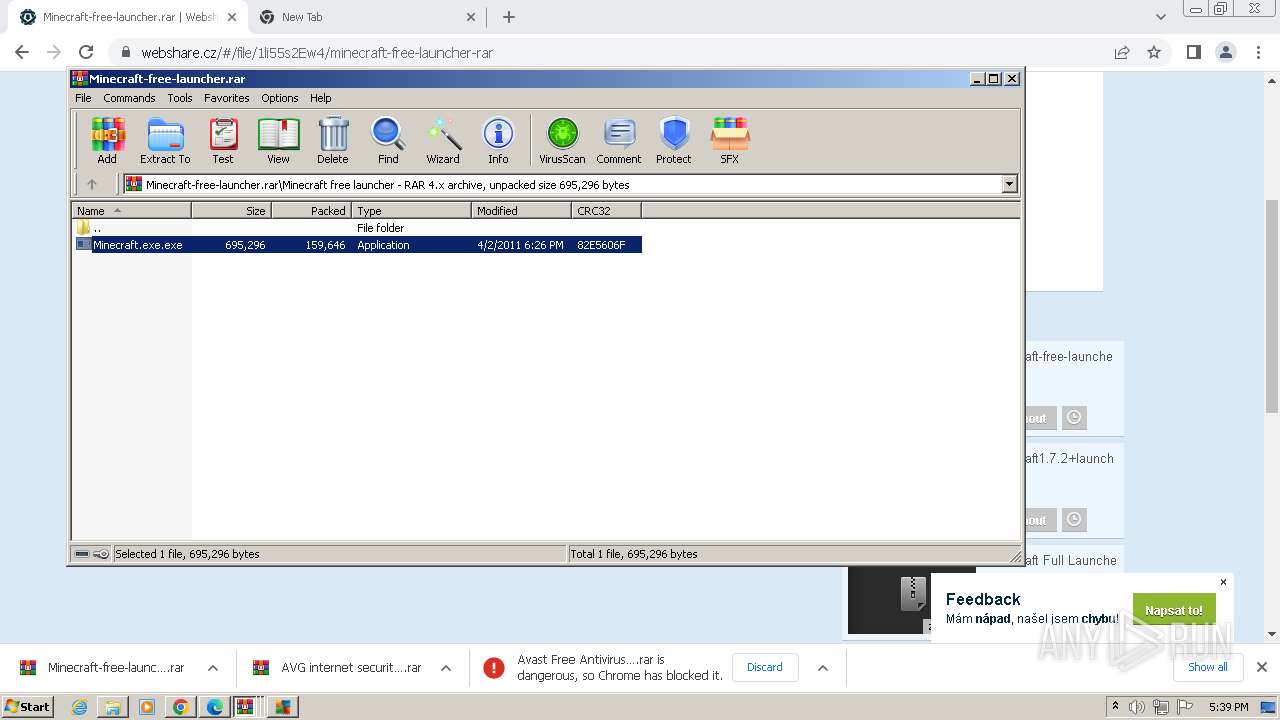Viewport: 1280px width, 720px height.
Task: Sort by Modified column header
Action: pyautogui.click(x=521, y=210)
